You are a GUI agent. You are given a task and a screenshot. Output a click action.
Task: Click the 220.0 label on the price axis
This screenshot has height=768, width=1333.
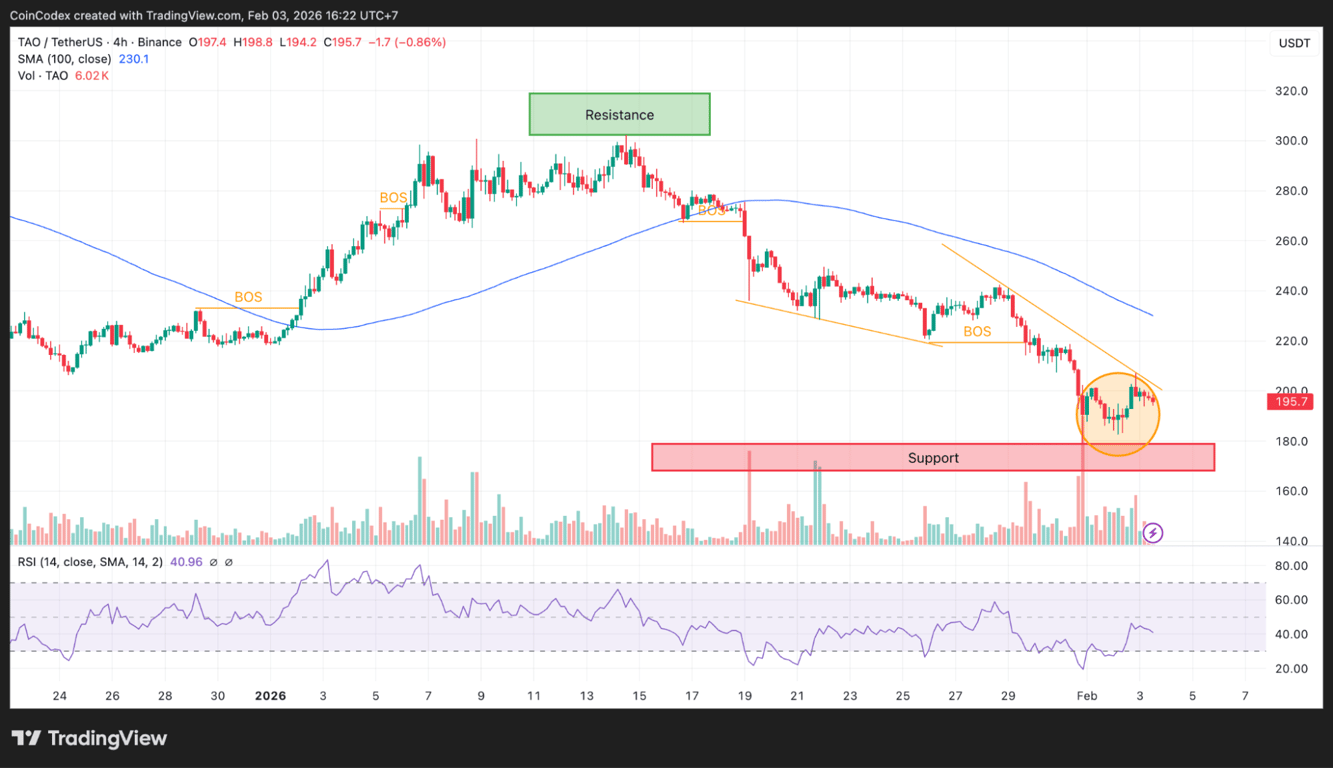tap(1292, 339)
